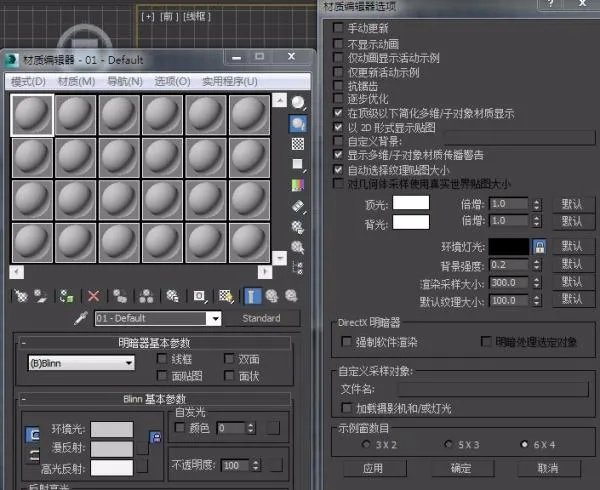Click the black 环境灯光 color swatch
The image size is (600, 490).
(509, 247)
